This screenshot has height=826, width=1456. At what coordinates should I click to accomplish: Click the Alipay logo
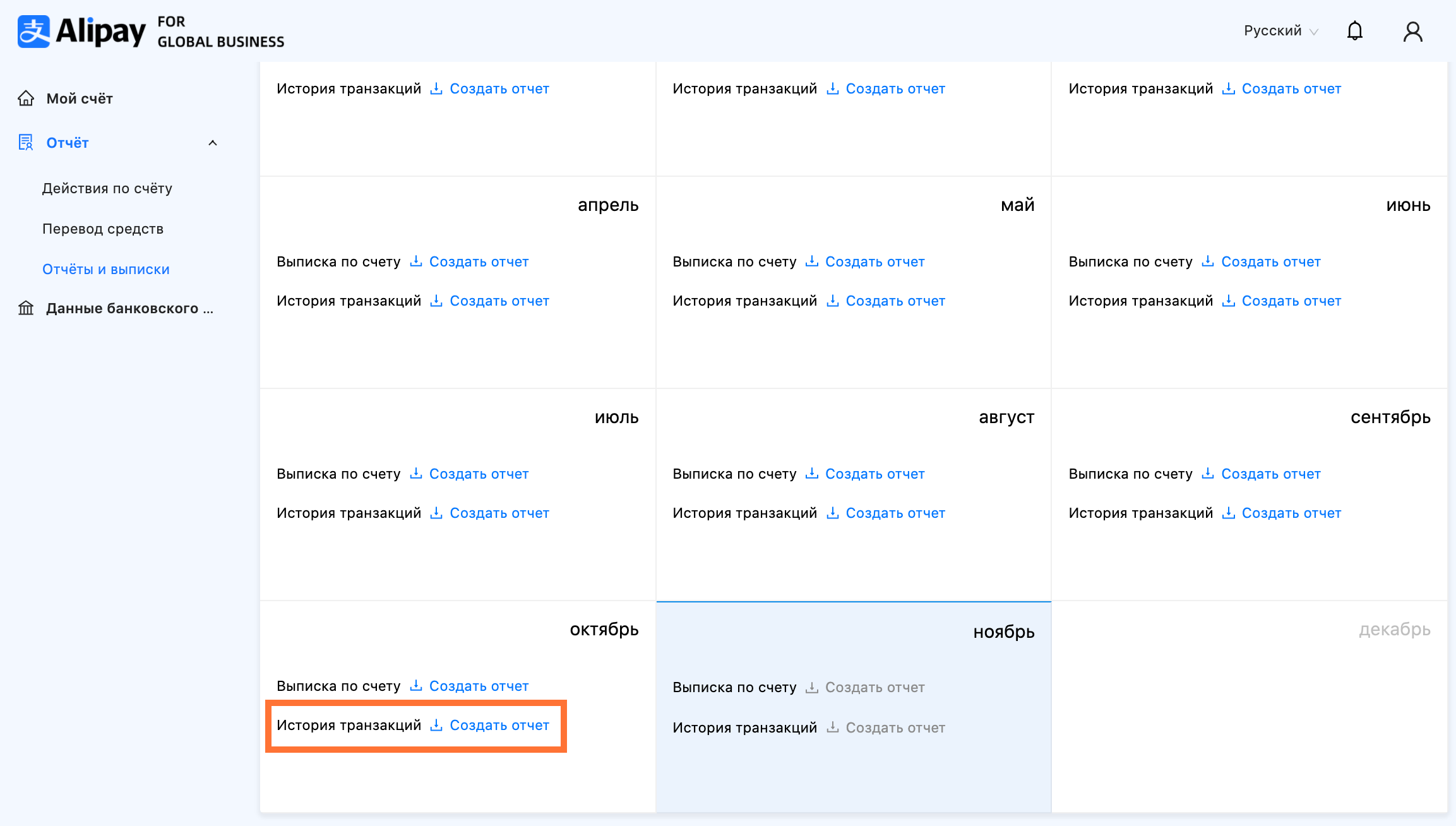click(82, 32)
